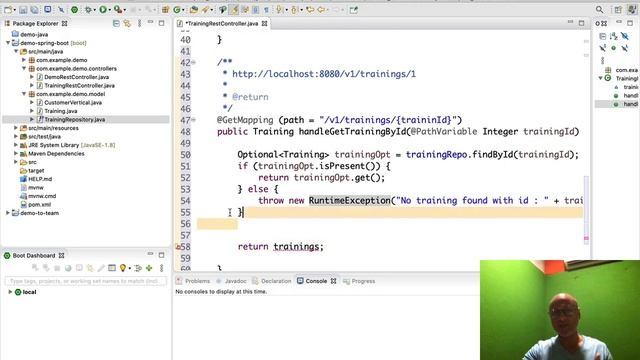The height and width of the screenshot is (360, 640).
Task: Click the Run Last Tool icon
Action: pos(118,9)
